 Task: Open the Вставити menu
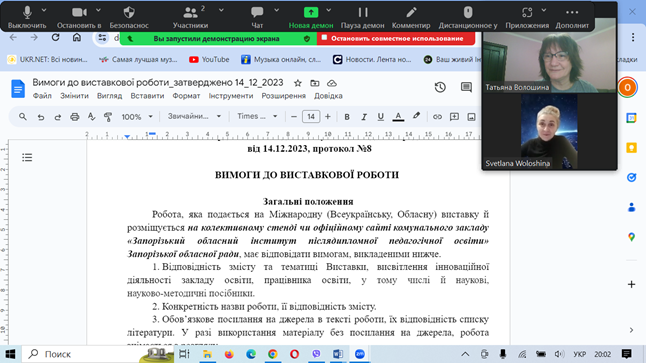coord(147,96)
